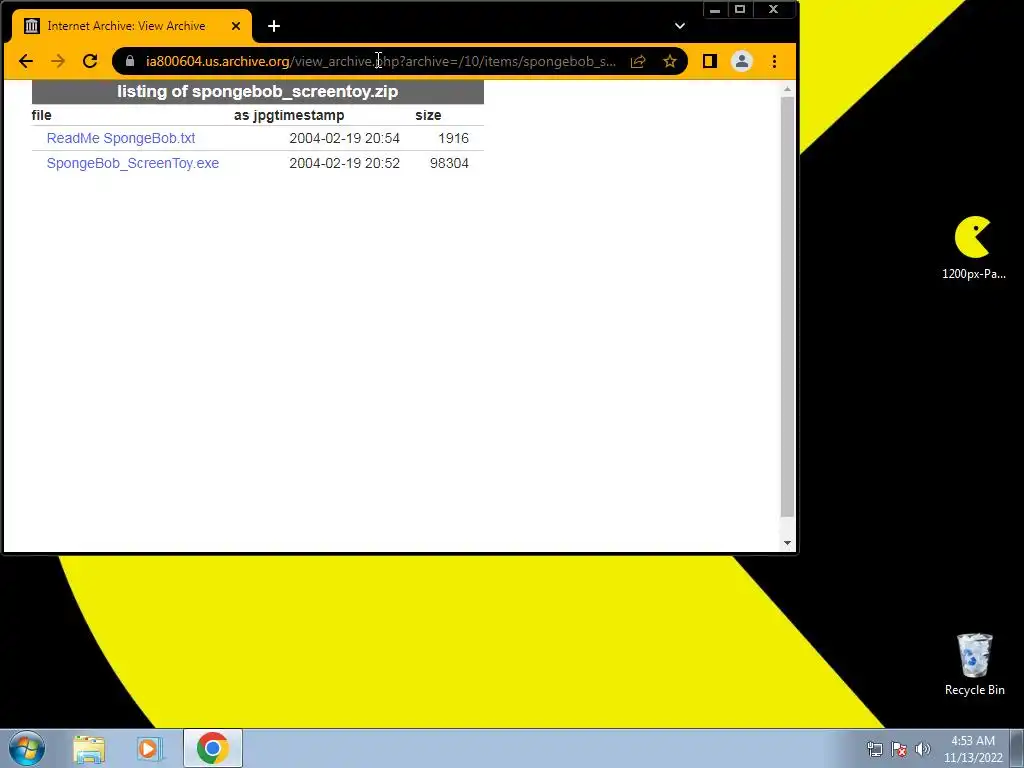Go back using the browser back arrow
The height and width of the screenshot is (768, 1024).
[25, 61]
